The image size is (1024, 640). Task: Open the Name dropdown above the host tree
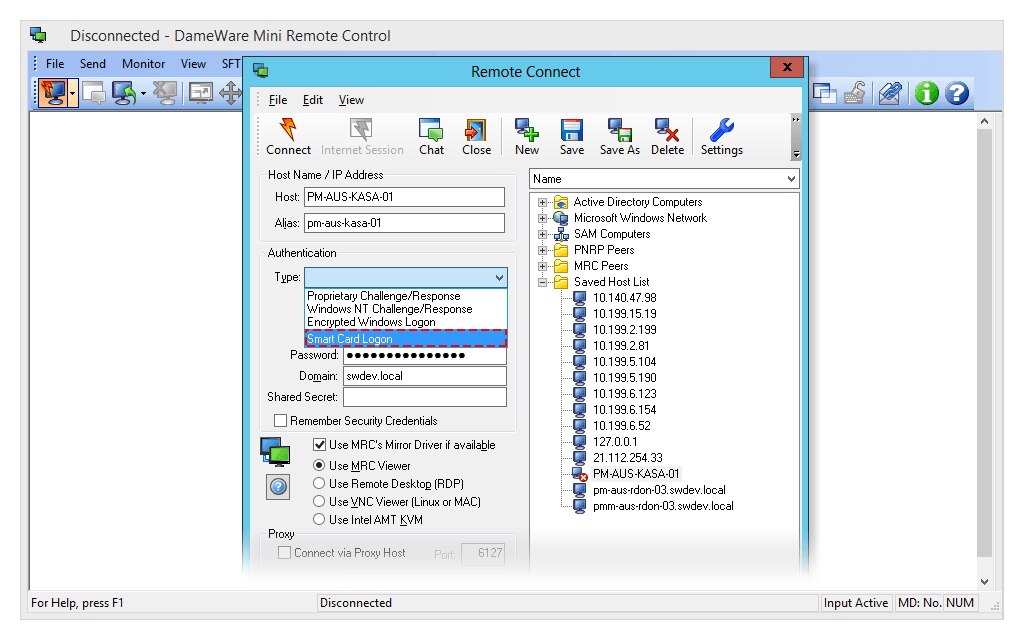[791, 177]
